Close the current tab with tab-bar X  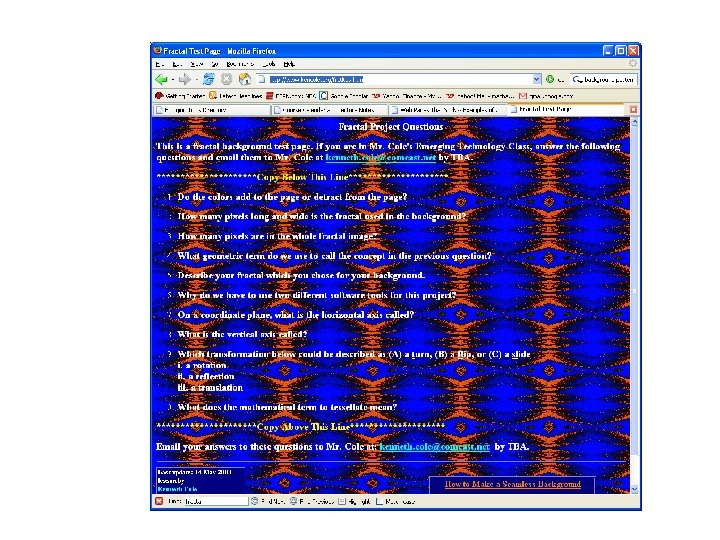pos(633,109)
